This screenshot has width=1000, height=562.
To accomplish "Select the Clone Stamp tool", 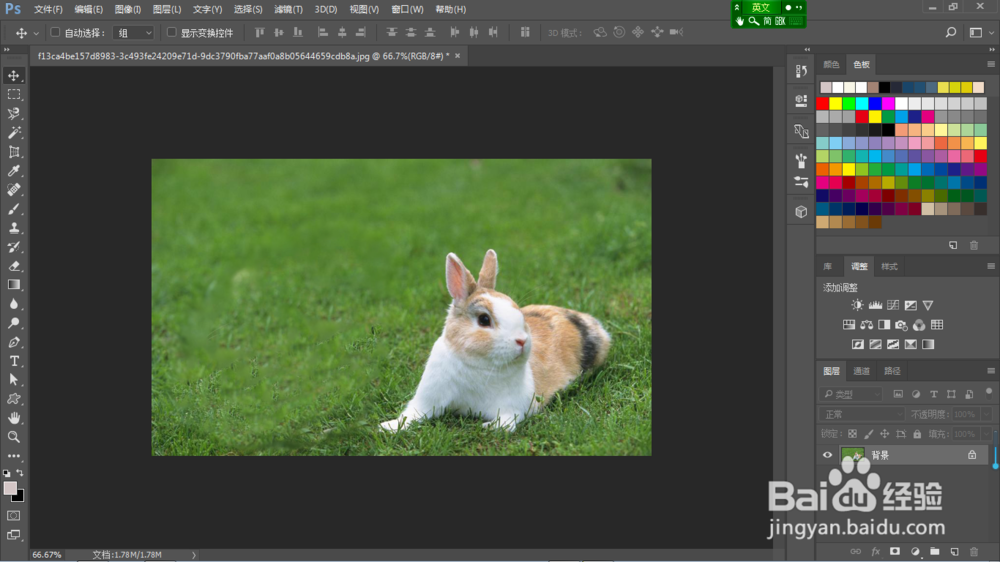I will click(14, 228).
